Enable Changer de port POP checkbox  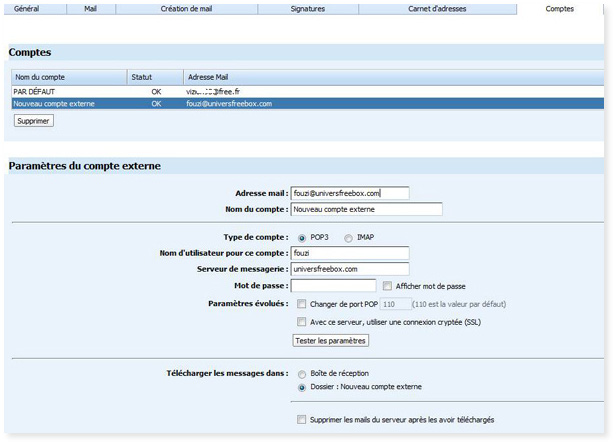[x=302, y=303]
